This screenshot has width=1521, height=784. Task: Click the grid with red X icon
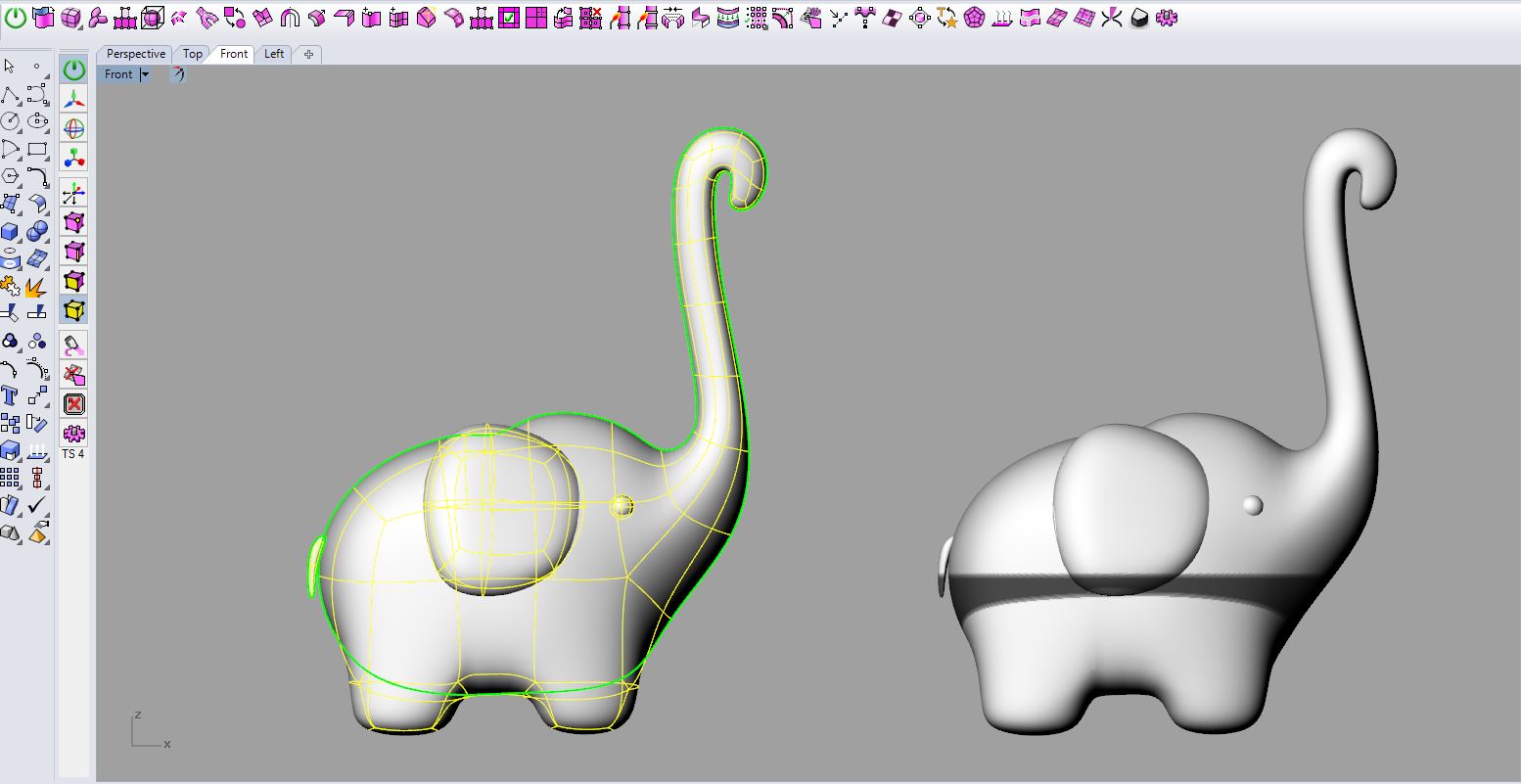pos(590,17)
